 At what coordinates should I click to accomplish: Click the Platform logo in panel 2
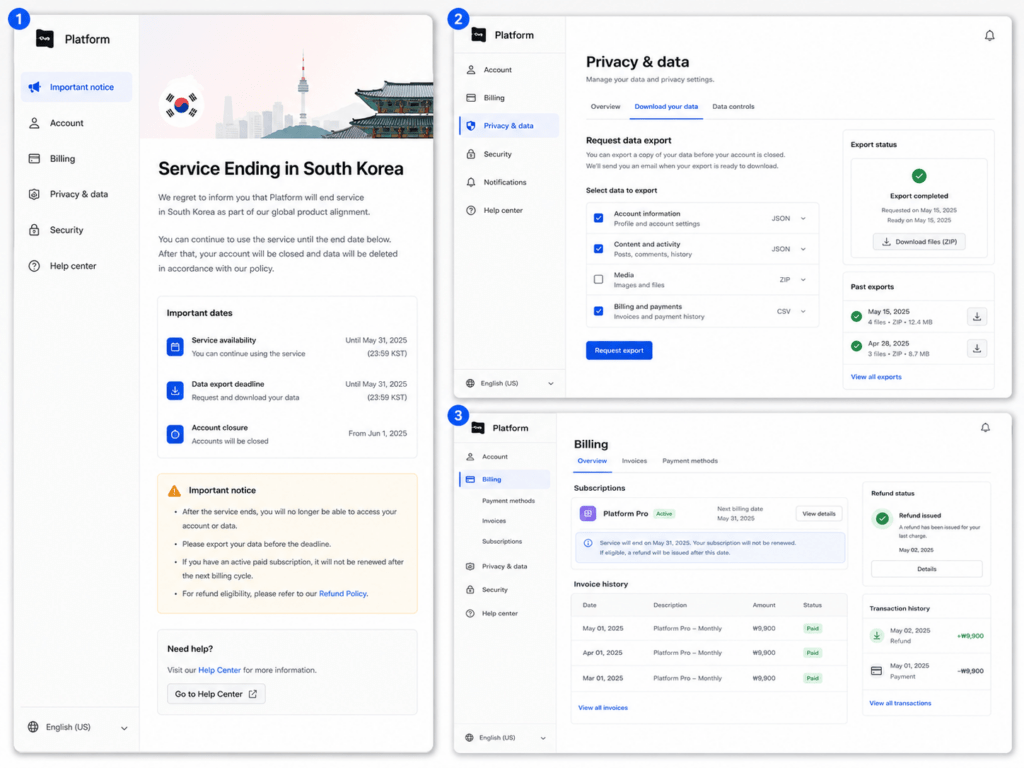click(x=479, y=35)
